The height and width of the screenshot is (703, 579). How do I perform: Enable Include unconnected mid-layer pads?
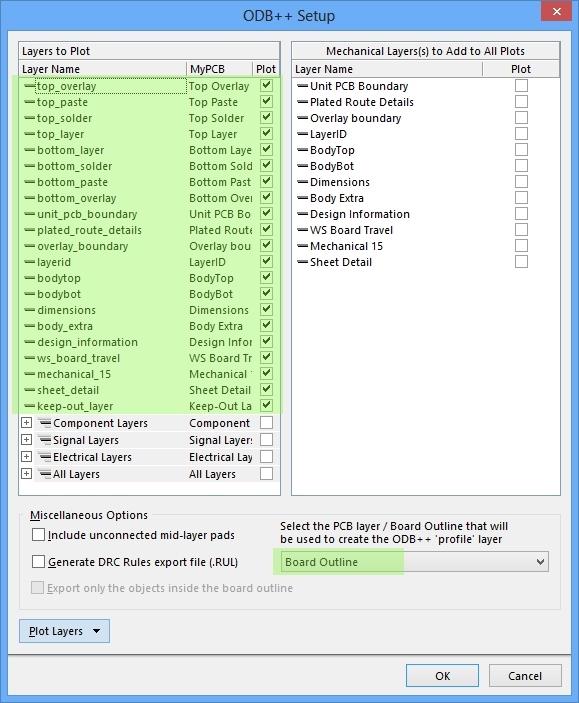[x=39, y=535]
